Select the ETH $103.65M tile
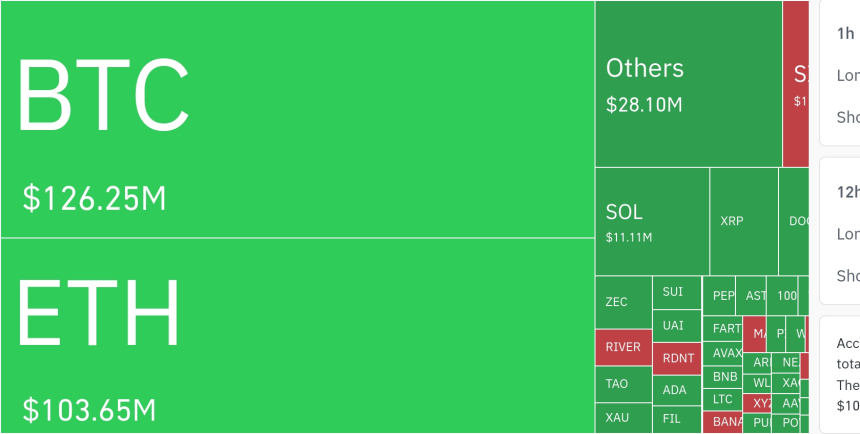Viewport: 860px width, 434px height. pos(297,336)
